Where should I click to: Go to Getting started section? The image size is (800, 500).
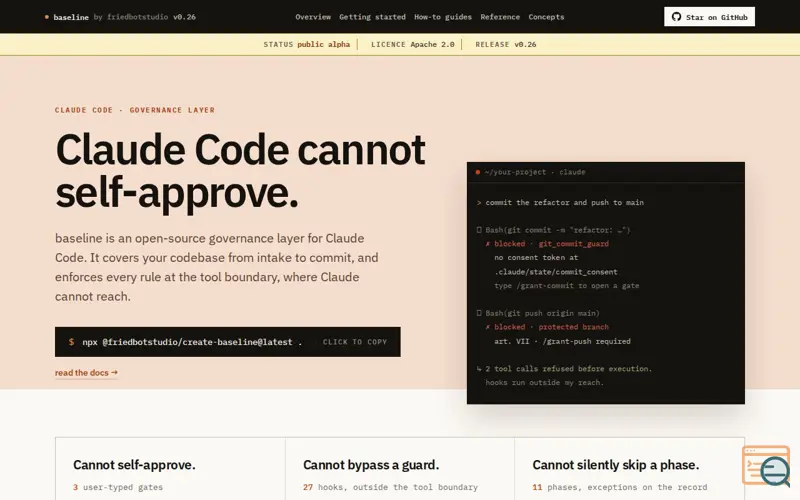(372, 17)
